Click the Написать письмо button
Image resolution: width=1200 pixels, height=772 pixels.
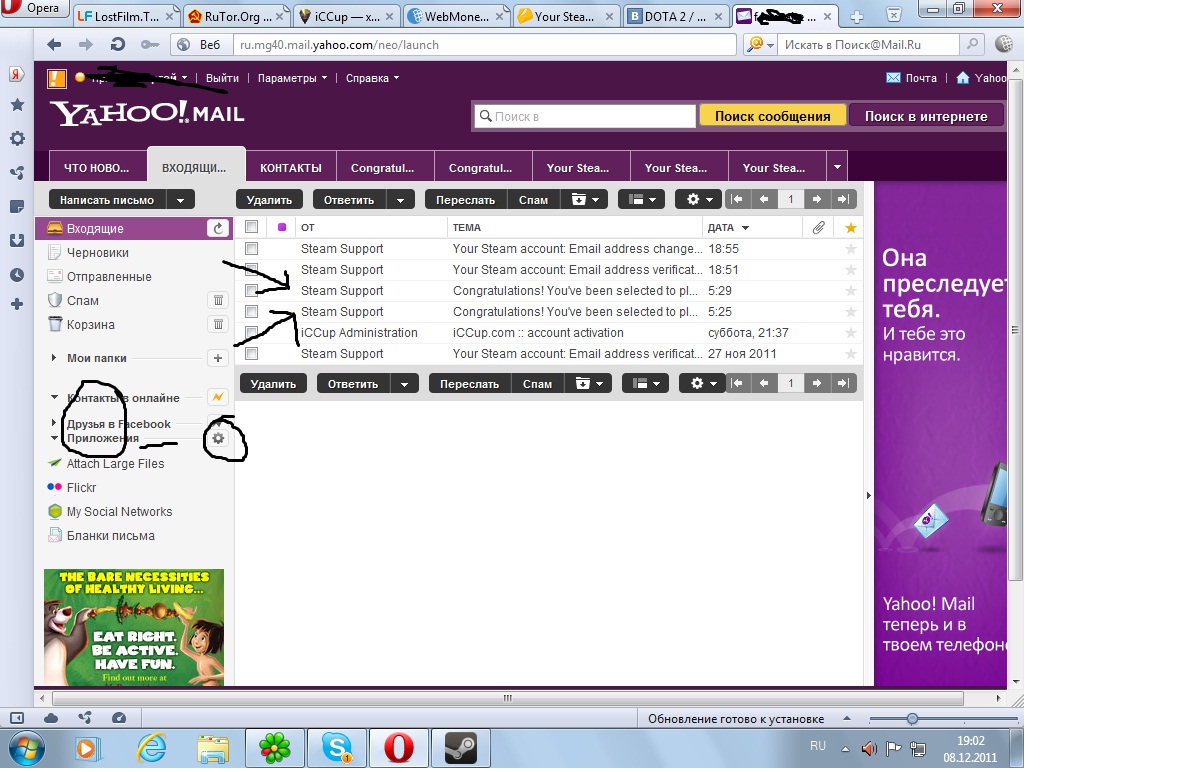coord(107,200)
